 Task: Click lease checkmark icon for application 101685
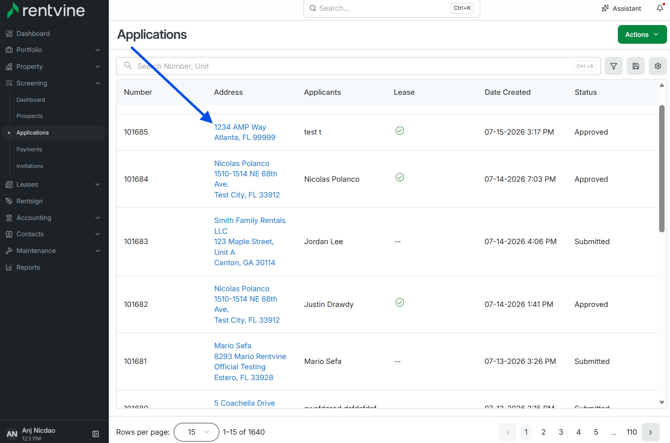coord(400,131)
